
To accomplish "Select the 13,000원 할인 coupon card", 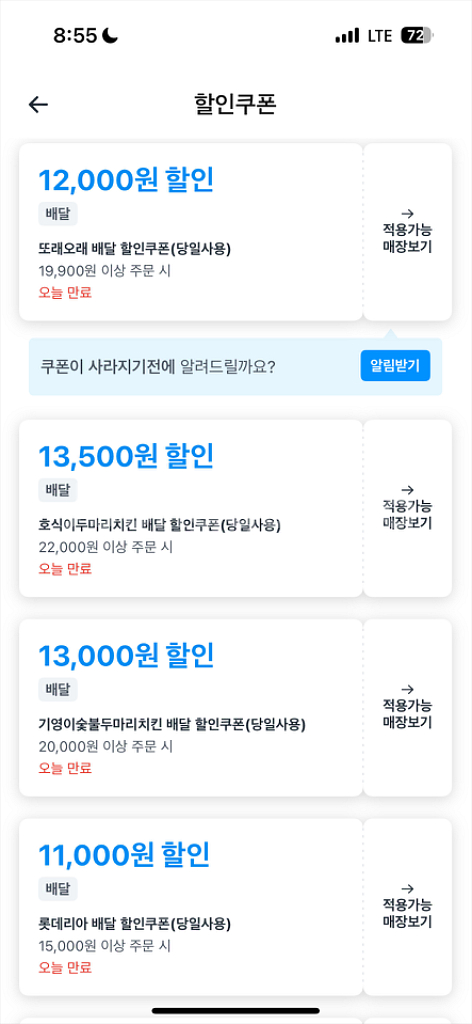I will [191, 708].
